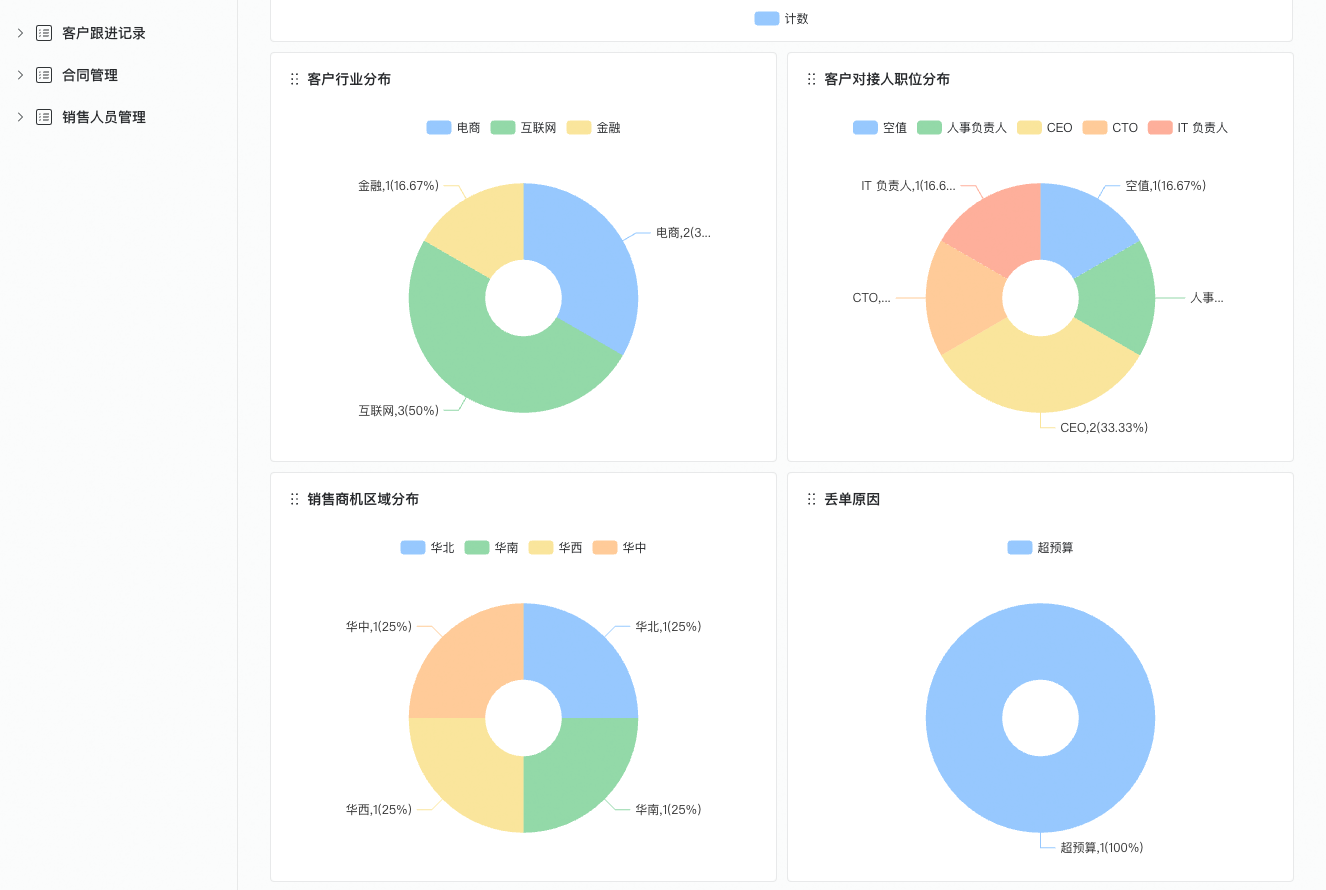Click the list icon beside 合同管理
Viewport: 1326px width, 890px height.
44,75
